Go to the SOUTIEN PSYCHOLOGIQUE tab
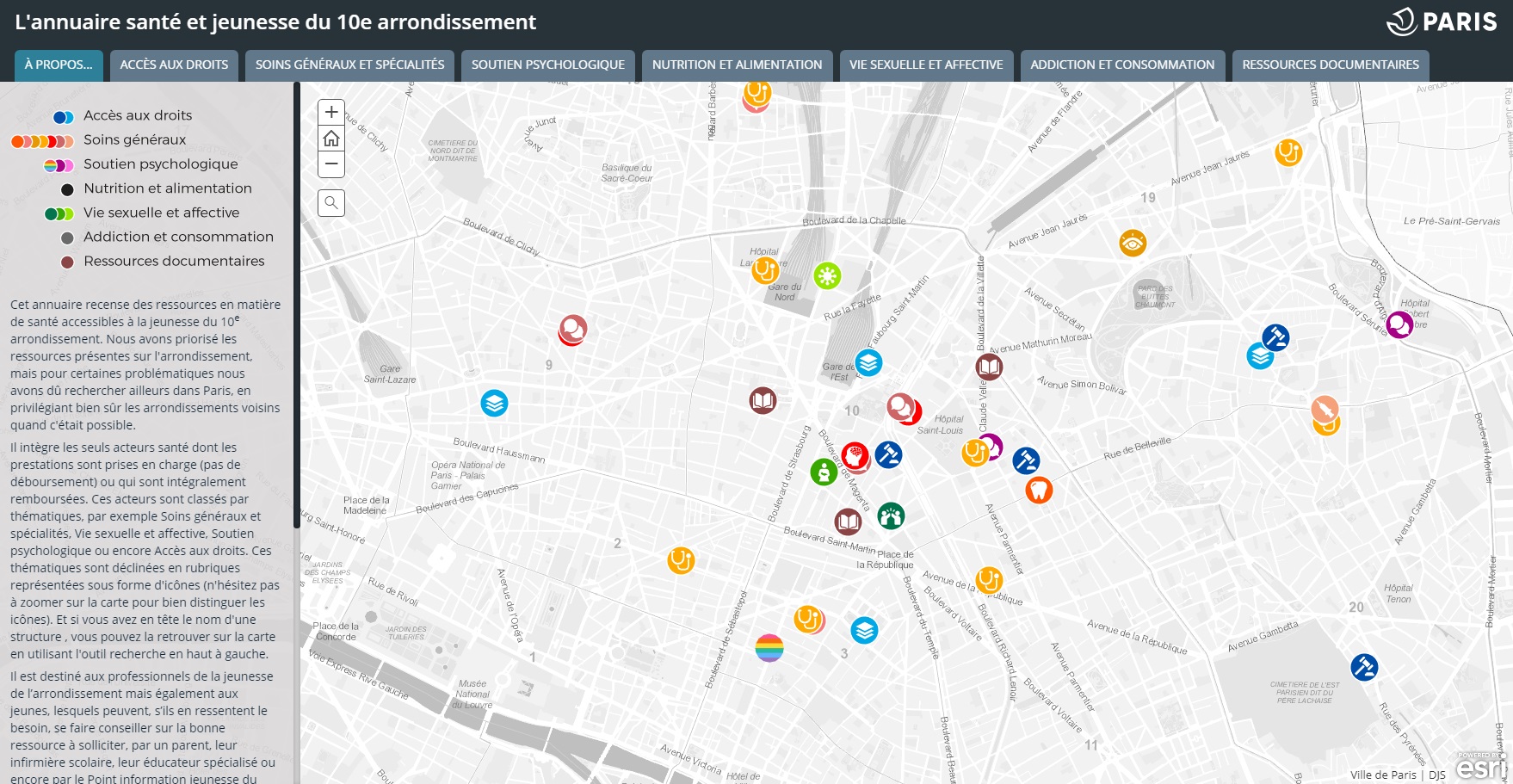The image size is (1513, 784). point(548,65)
